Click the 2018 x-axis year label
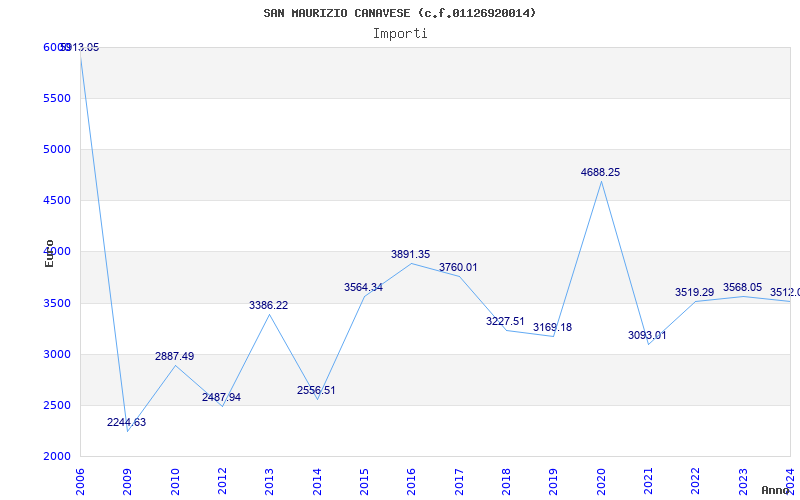 coord(506,482)
